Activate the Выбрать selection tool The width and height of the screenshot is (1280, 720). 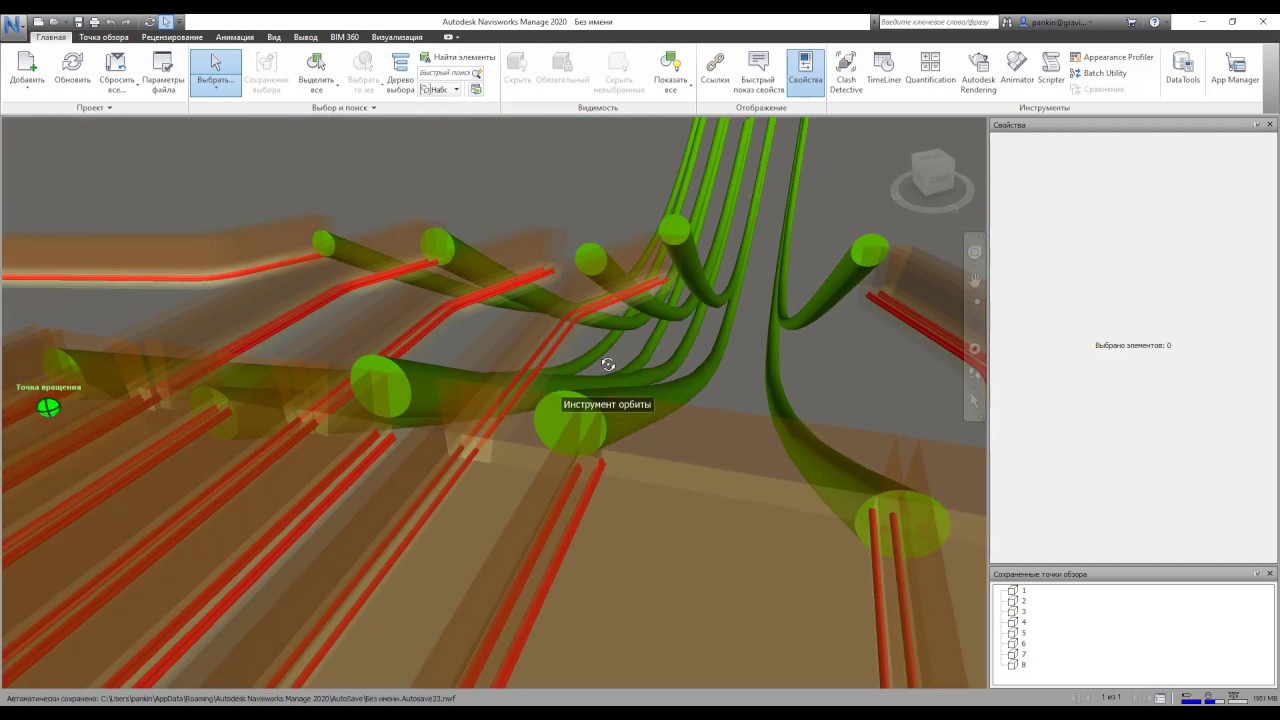tap(216, 72)
